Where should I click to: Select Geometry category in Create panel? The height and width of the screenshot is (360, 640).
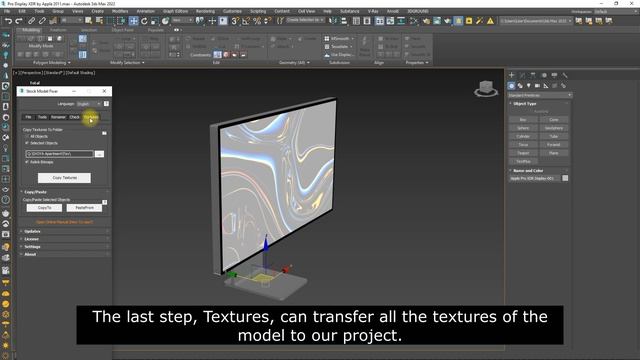511,86
